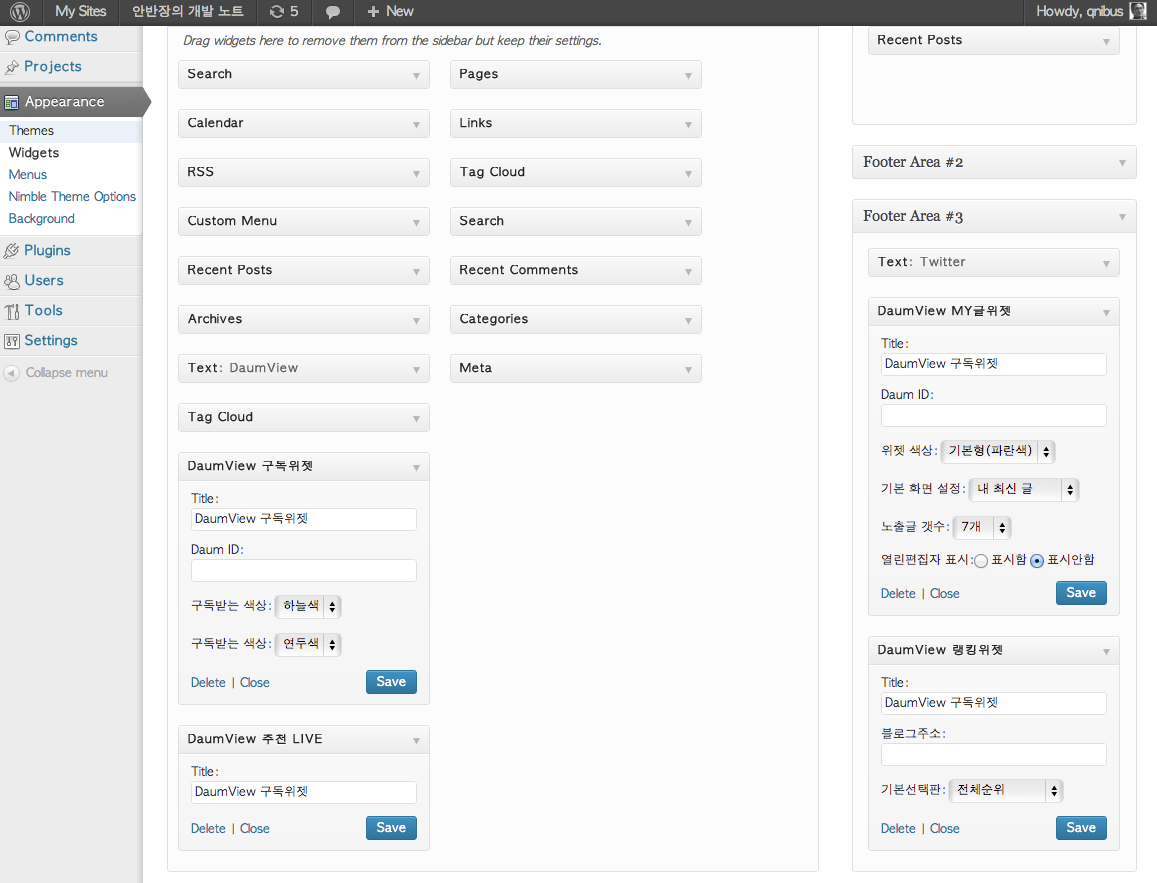The height and width of the screenshot is (883, 1157).
Task: Delete the DaumView MY글위젯 widget
Action: click(x=898, y=594)
